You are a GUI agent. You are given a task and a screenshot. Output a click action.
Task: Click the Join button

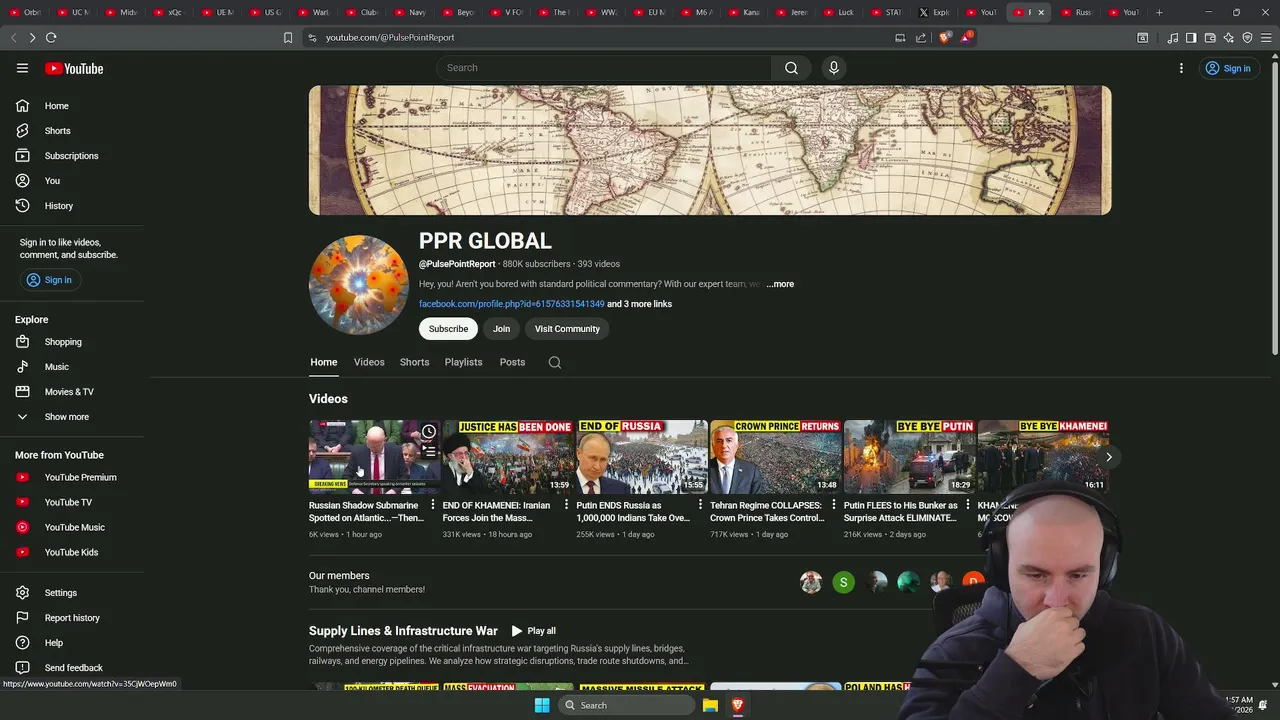coord(501,329)
